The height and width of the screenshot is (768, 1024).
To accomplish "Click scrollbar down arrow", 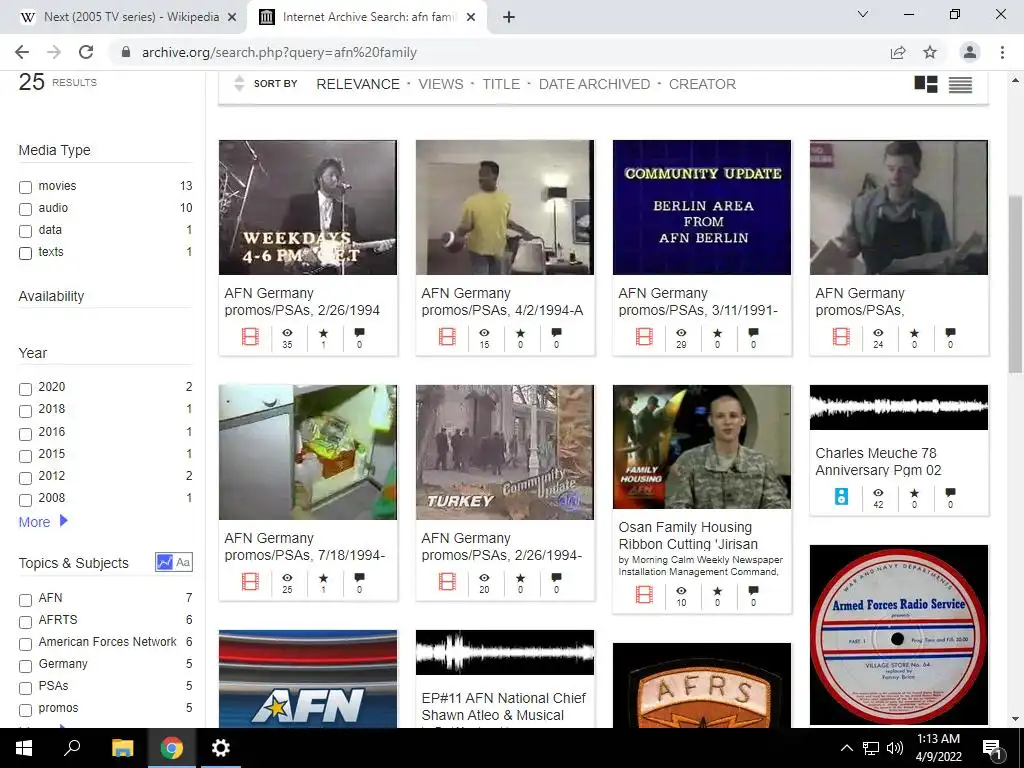I will tap(1015, 720).
